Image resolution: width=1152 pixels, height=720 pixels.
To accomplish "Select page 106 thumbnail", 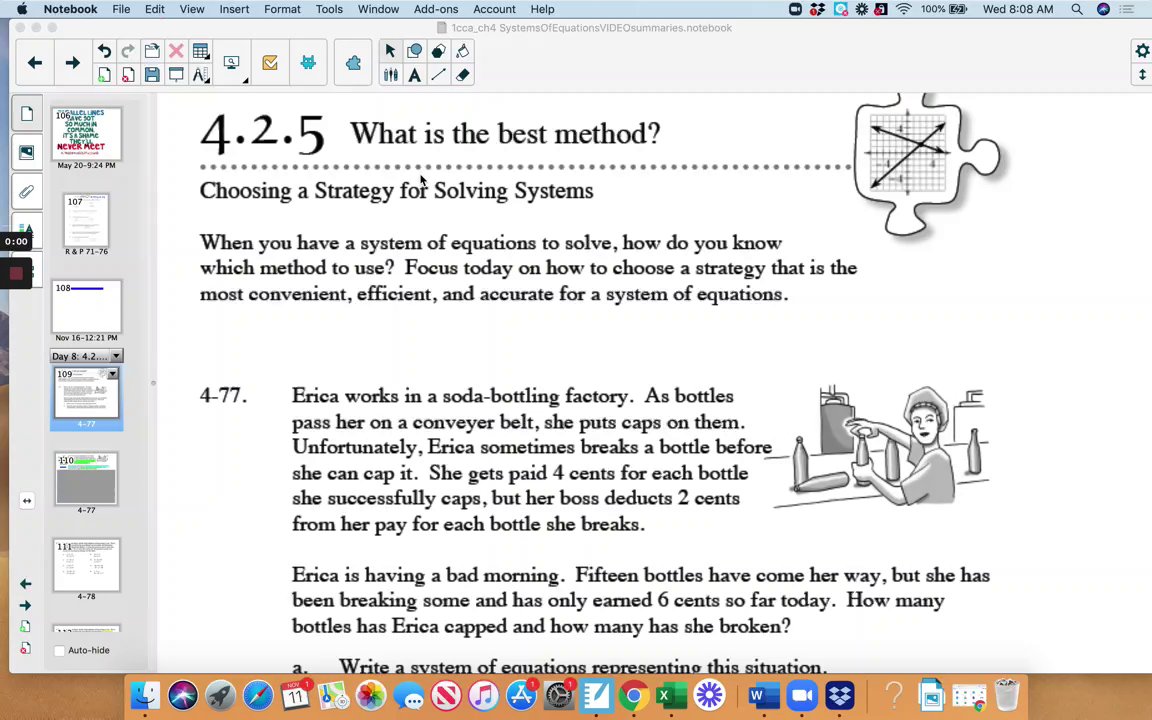I will tap(87, 134).
